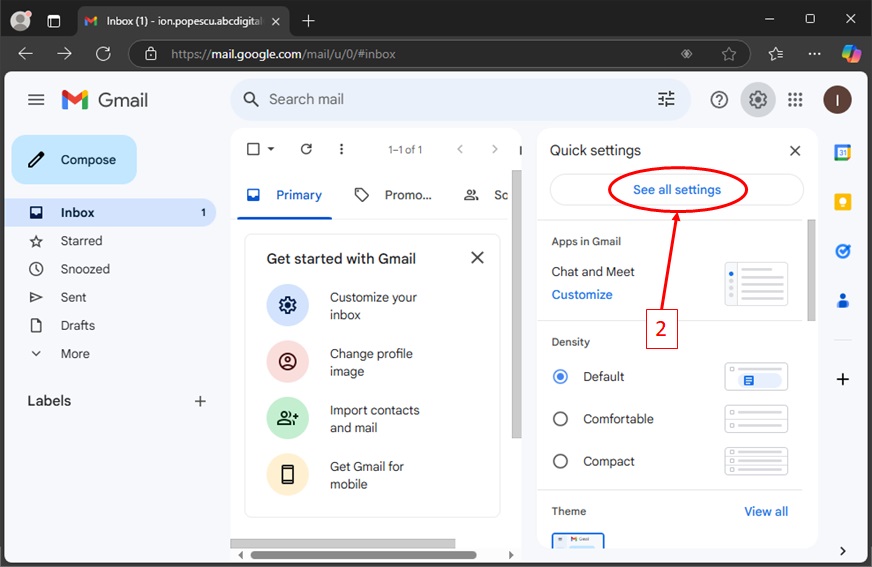Select the Default density option
872x567 pixels.
pyautogui.click(x=561, y=377)
